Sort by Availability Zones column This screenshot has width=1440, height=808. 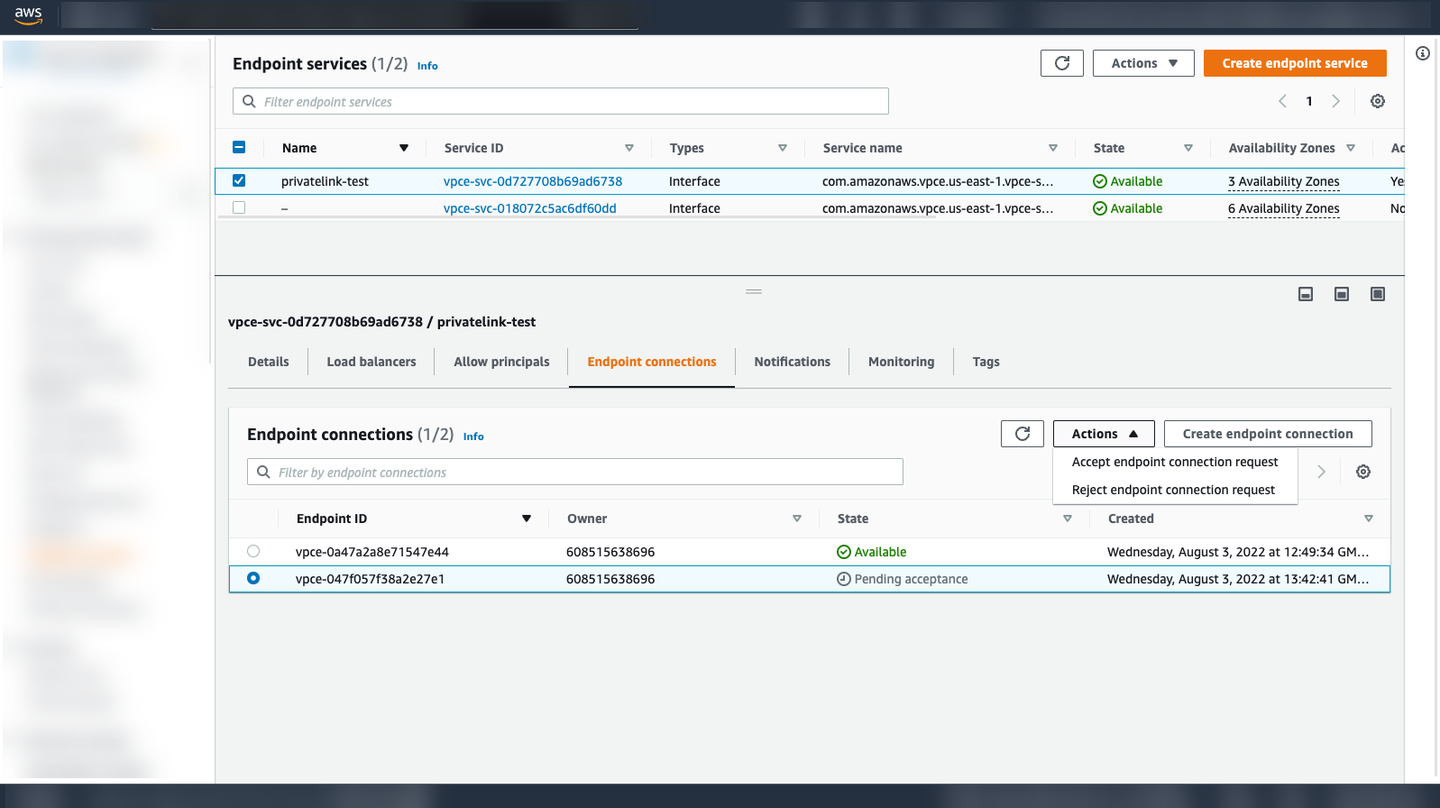coord(1350,148)
